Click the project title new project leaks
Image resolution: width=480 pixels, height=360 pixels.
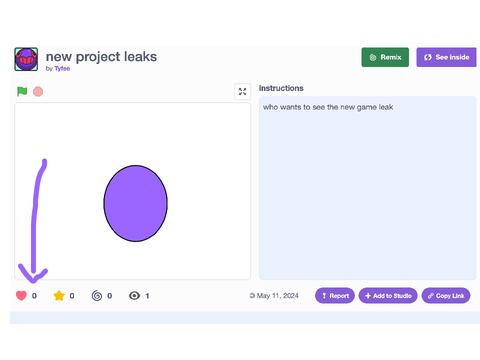[x=101, y=57]
